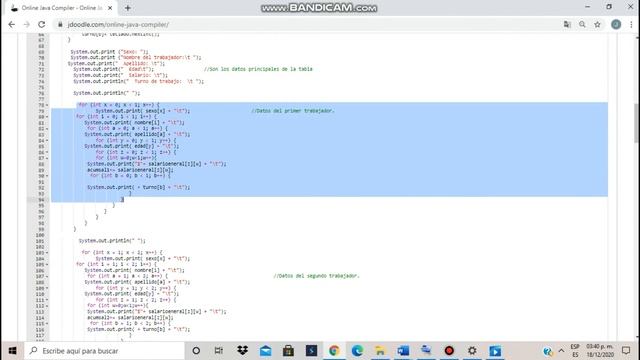Click the browser forward arrow
Screen dimensions: 640x360
(27, 24)
